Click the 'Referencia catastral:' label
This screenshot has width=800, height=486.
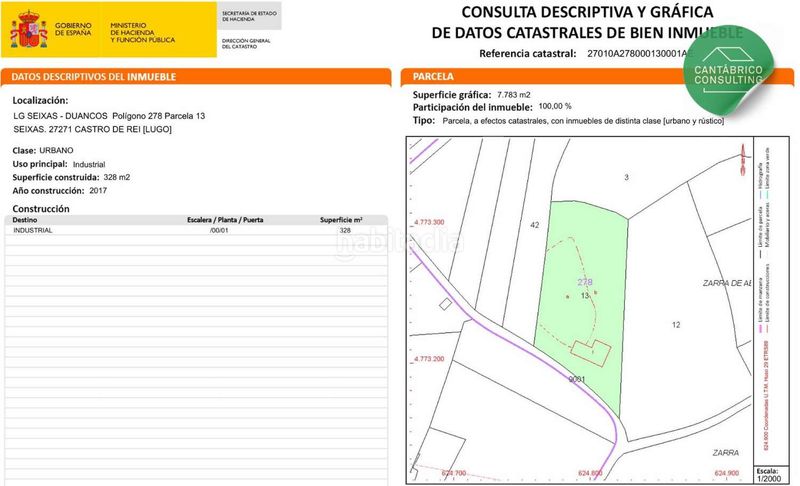528,54
